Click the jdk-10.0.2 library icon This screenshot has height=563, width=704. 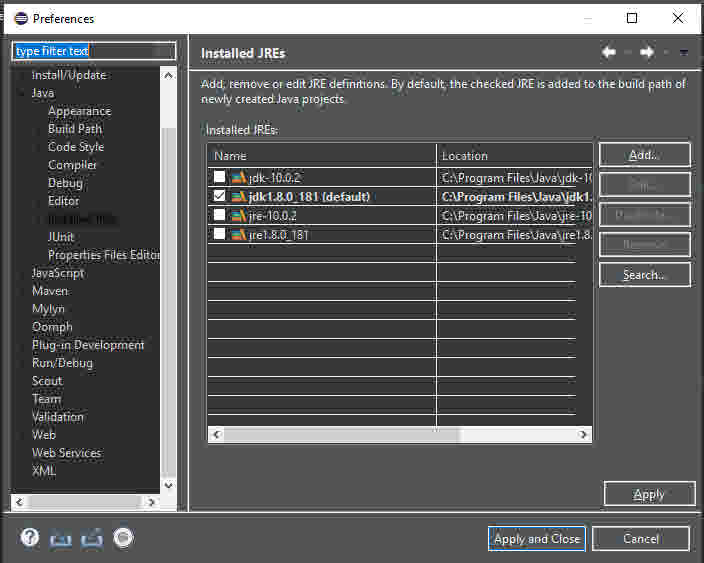click(238, 177)
